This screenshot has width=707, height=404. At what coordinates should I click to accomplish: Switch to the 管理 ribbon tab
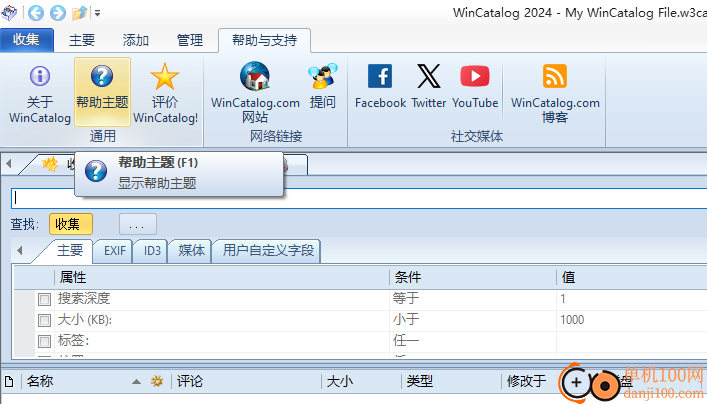pyautogui.click(x=190, y=41)
